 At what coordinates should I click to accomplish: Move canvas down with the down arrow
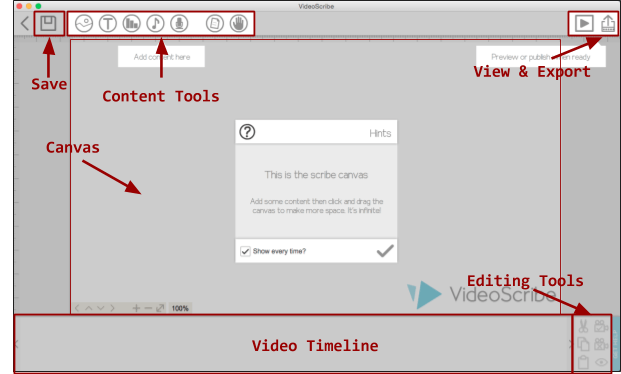(101, 308)
